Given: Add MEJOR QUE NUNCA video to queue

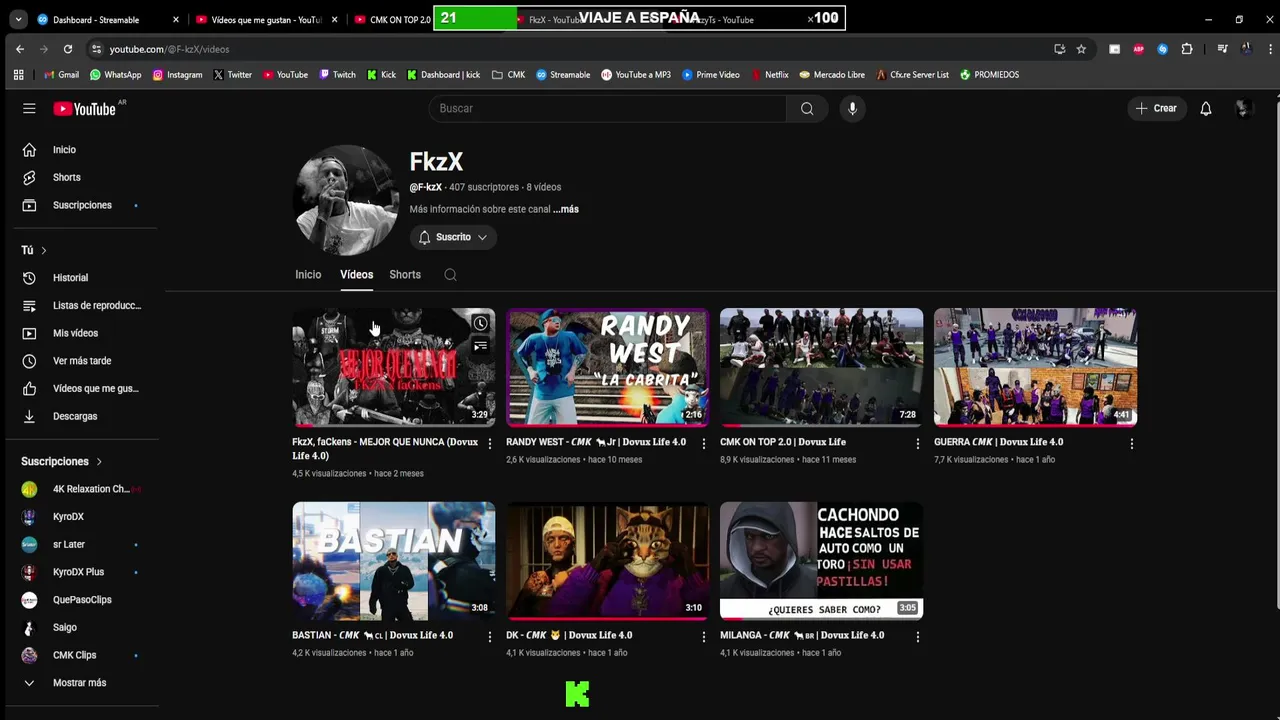Looking at the screenshot, I should (x=481, y=346).
